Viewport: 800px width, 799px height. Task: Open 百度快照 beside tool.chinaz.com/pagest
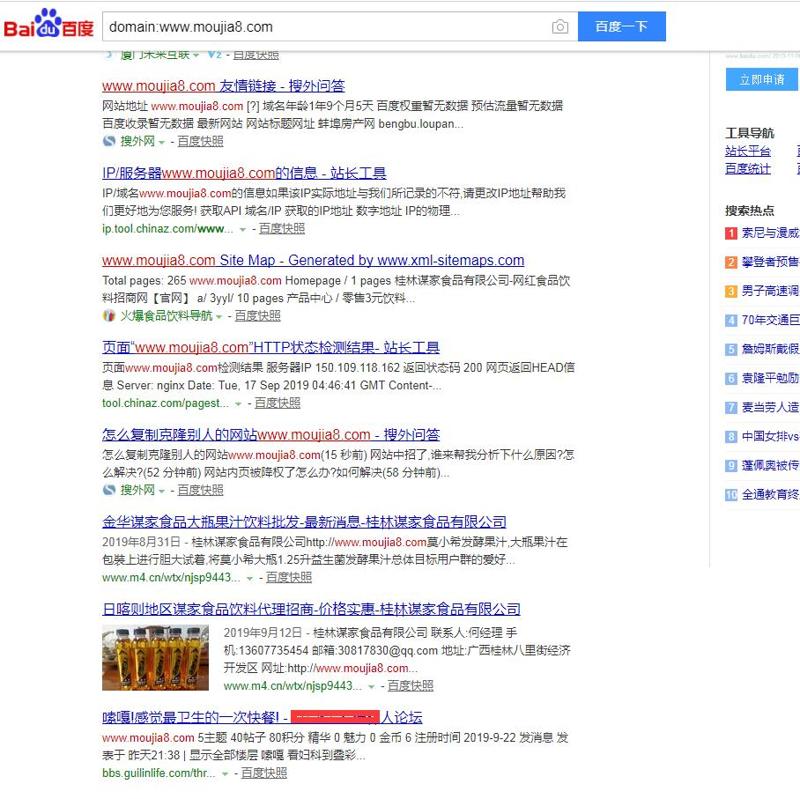point(277,403)
